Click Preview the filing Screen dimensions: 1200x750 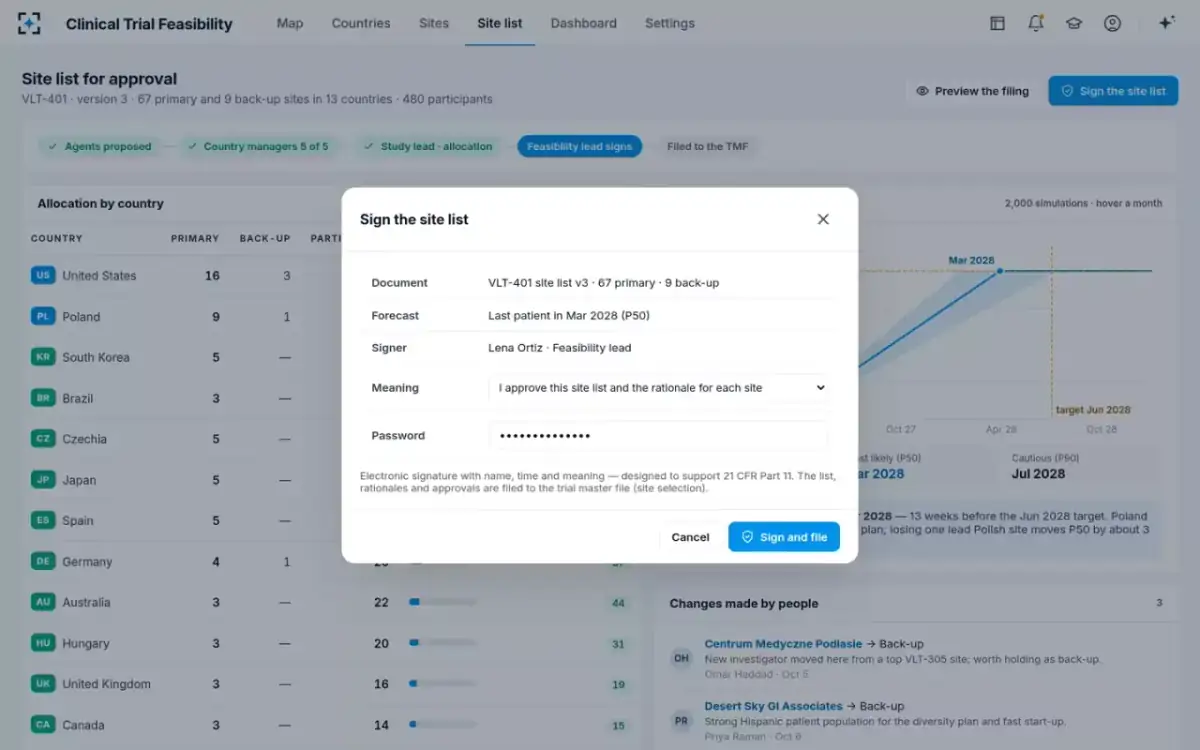pos(972,91)
